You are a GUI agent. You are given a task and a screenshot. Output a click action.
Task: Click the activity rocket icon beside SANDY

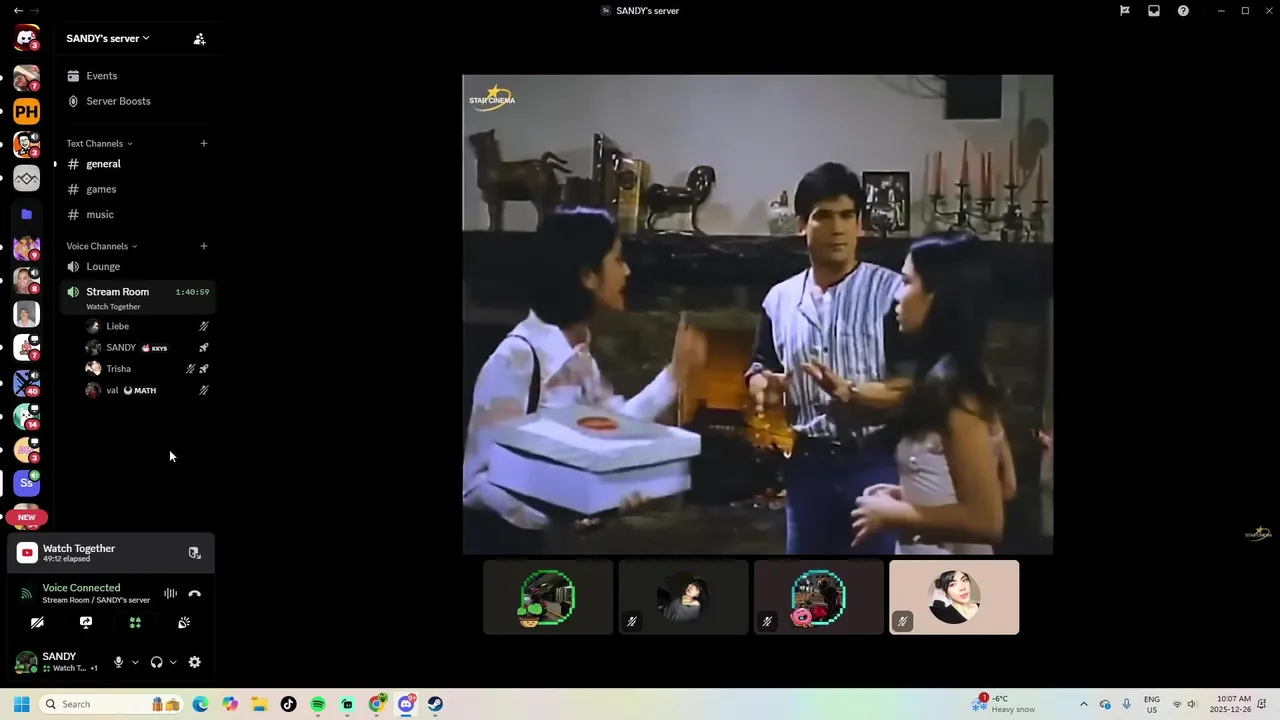click(204, 347)
